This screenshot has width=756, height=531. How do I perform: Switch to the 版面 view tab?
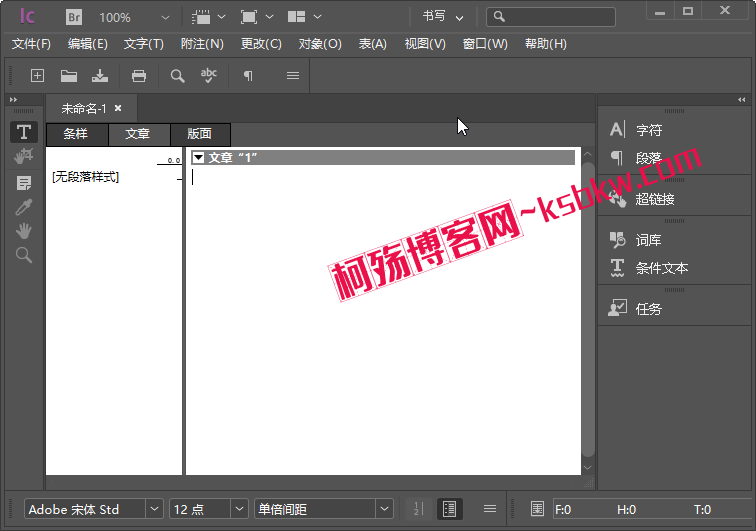click(200, 134)
